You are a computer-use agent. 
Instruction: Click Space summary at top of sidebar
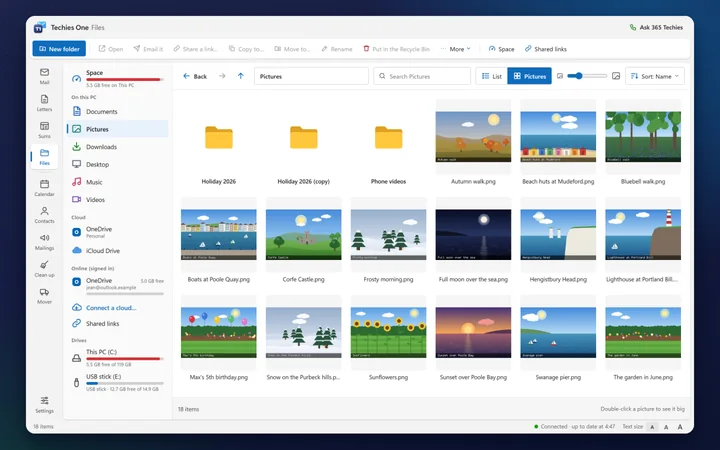[x=118, y=79]
